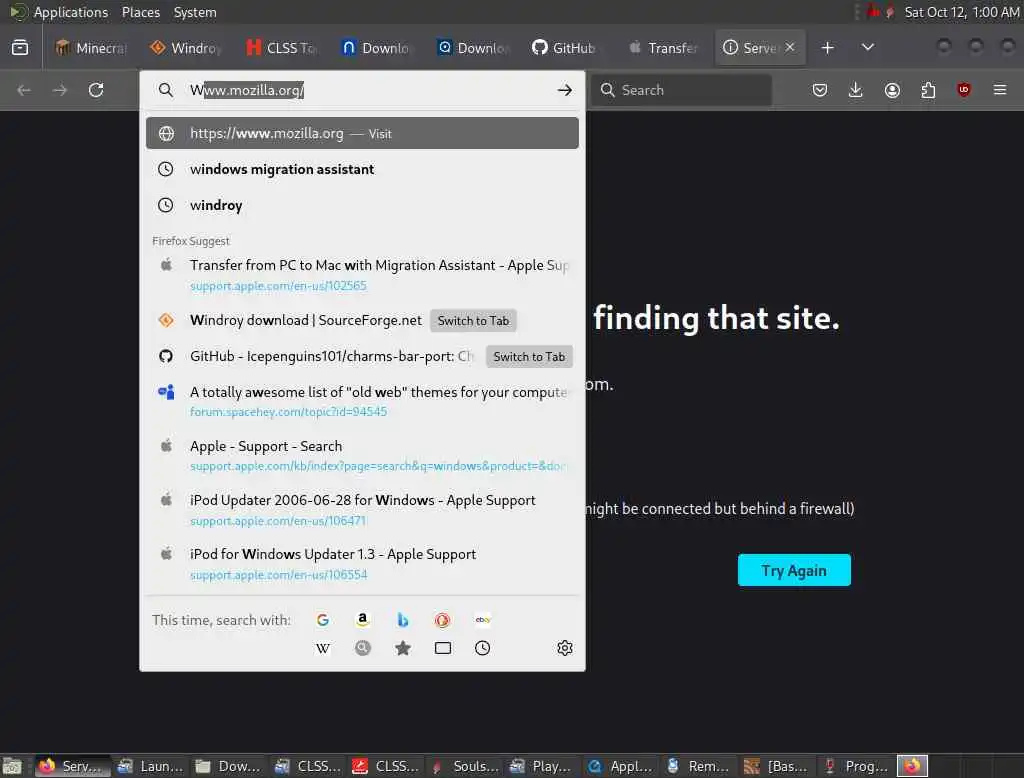Open the Places menu
The height and width of the screenshot is (778, 1024).
pos(140,12)
